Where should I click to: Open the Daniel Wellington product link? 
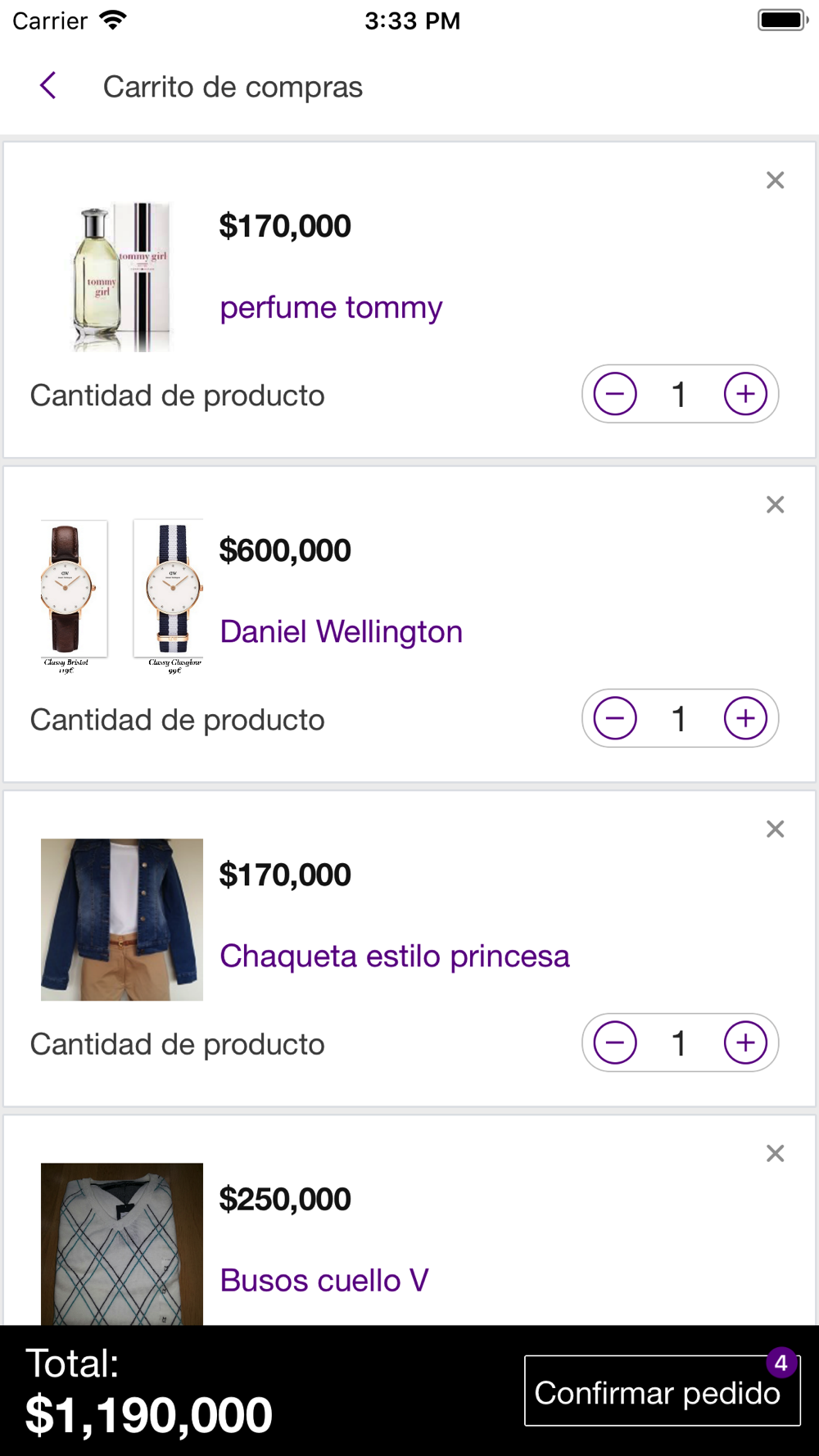pos(341,632)
